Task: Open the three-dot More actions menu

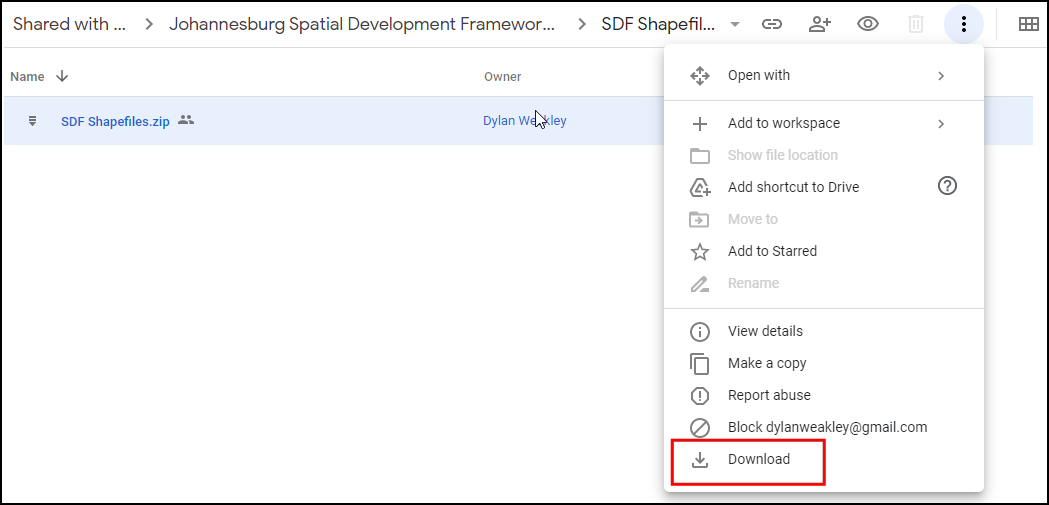Action: point(963,25)
